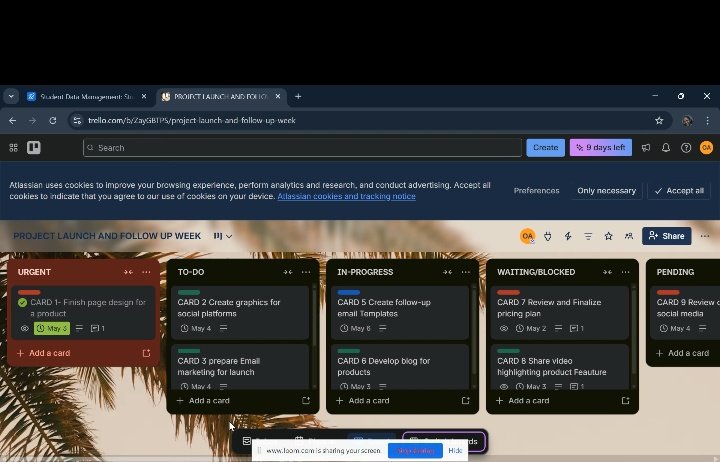Open the Power-Ups plug icon
The height and width of the screenshot is (462, 720).
pyautogui.click(x=547, y=236)
